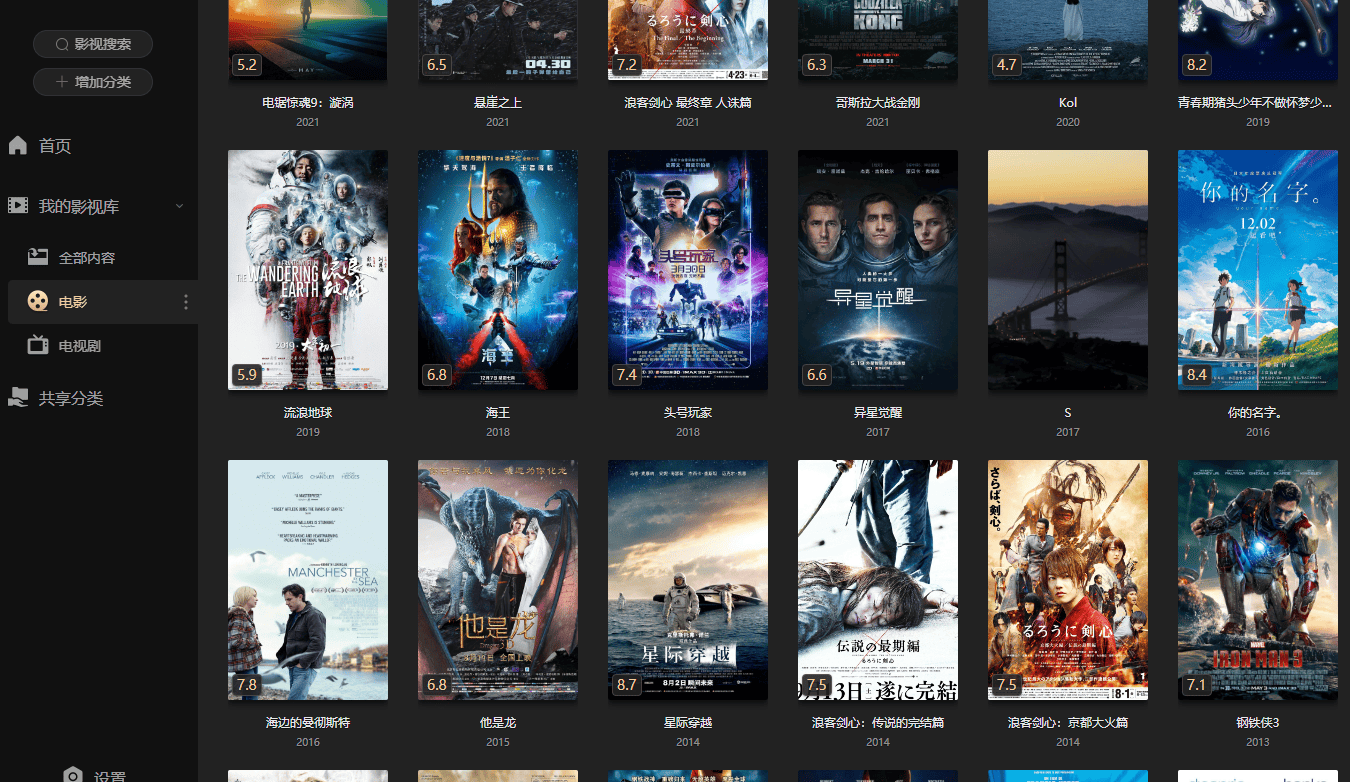Click the 8.4 rating badge on 你的名字。
1350x782 pixels.
click(1197, 375)
